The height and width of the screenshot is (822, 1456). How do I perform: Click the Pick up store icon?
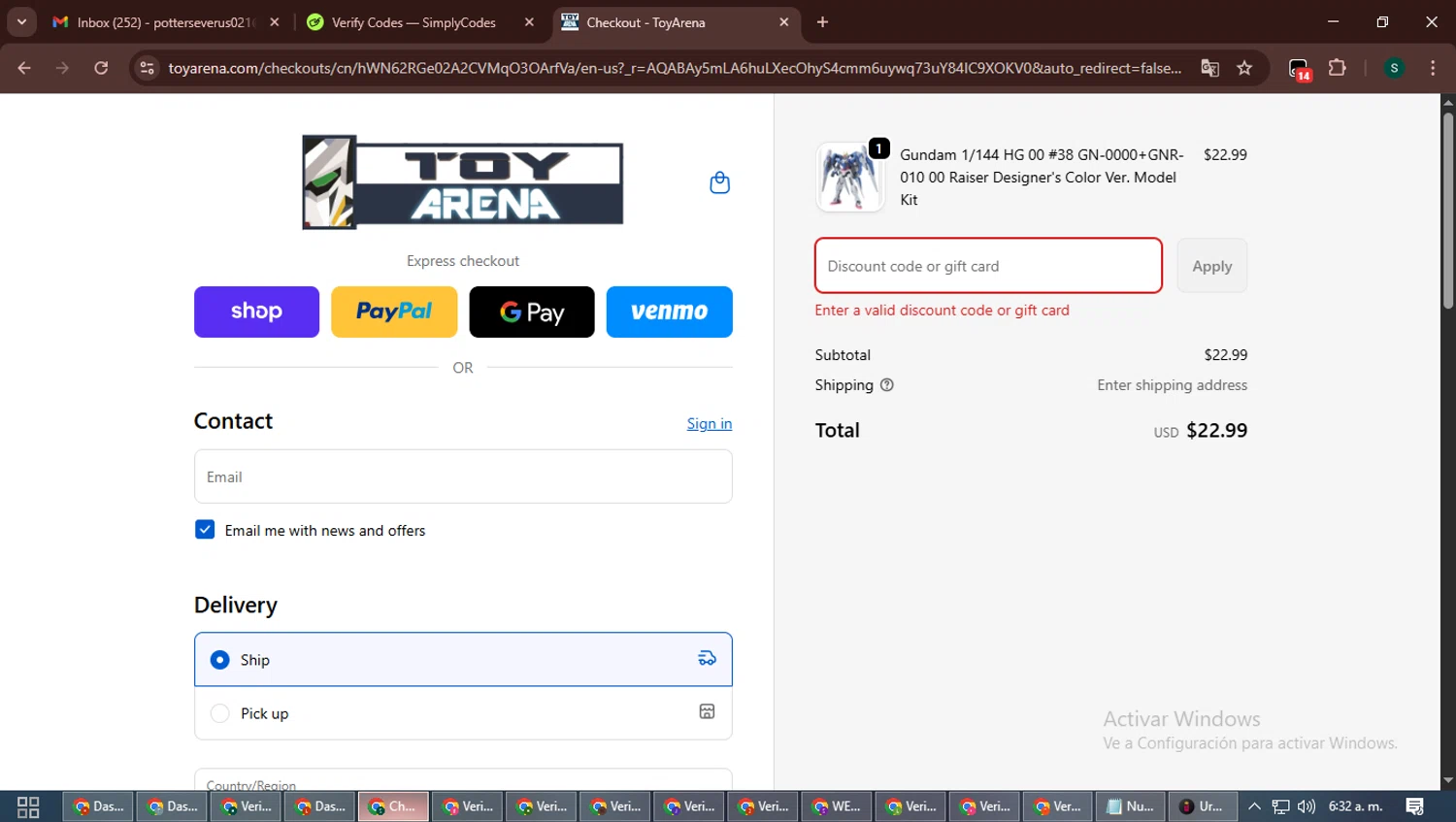click(x=707, y=711)
